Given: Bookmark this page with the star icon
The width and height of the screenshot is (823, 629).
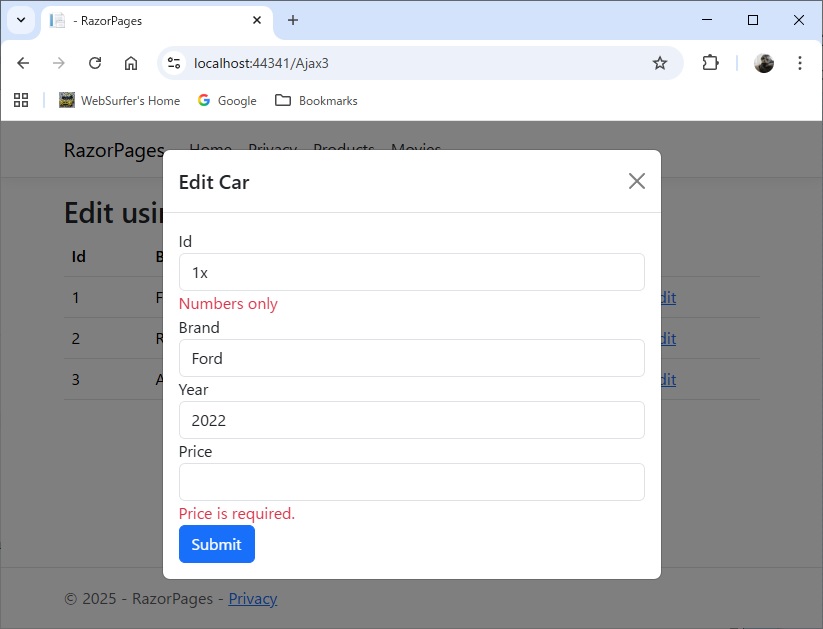Looking at the screenshot, I should pos(660,63).
